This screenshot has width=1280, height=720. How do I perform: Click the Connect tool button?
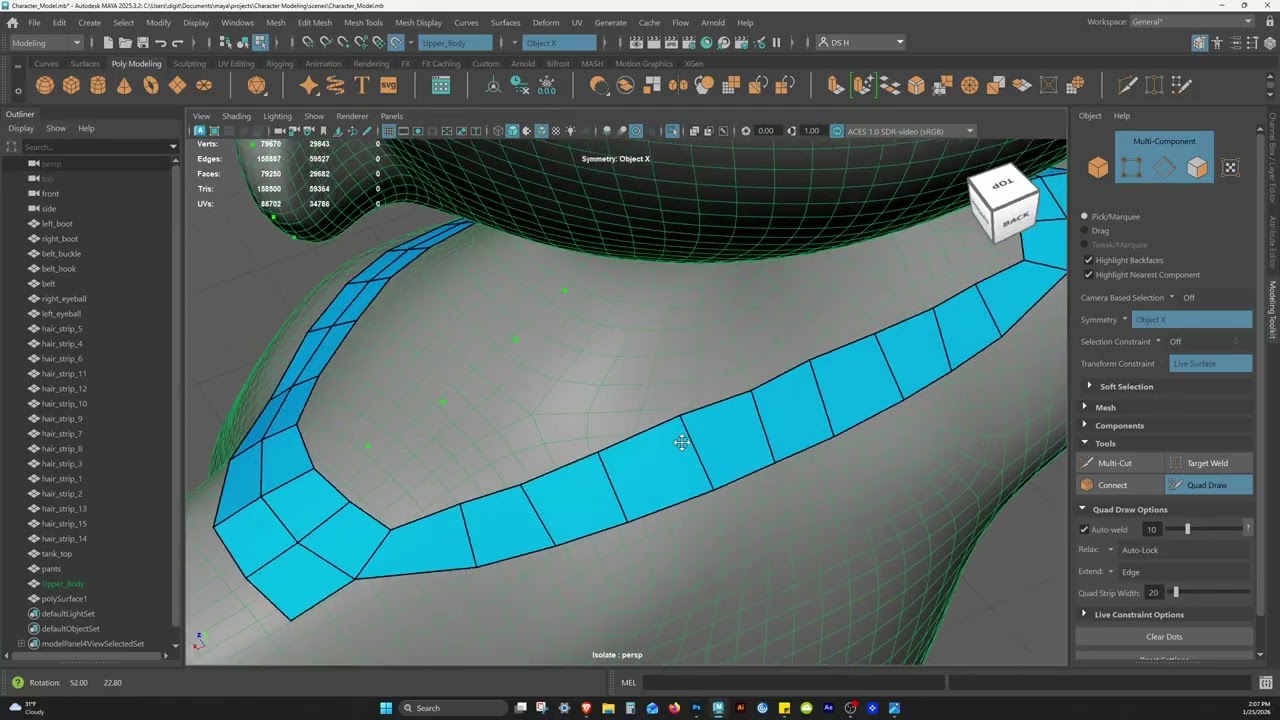tap(1120, 485)
